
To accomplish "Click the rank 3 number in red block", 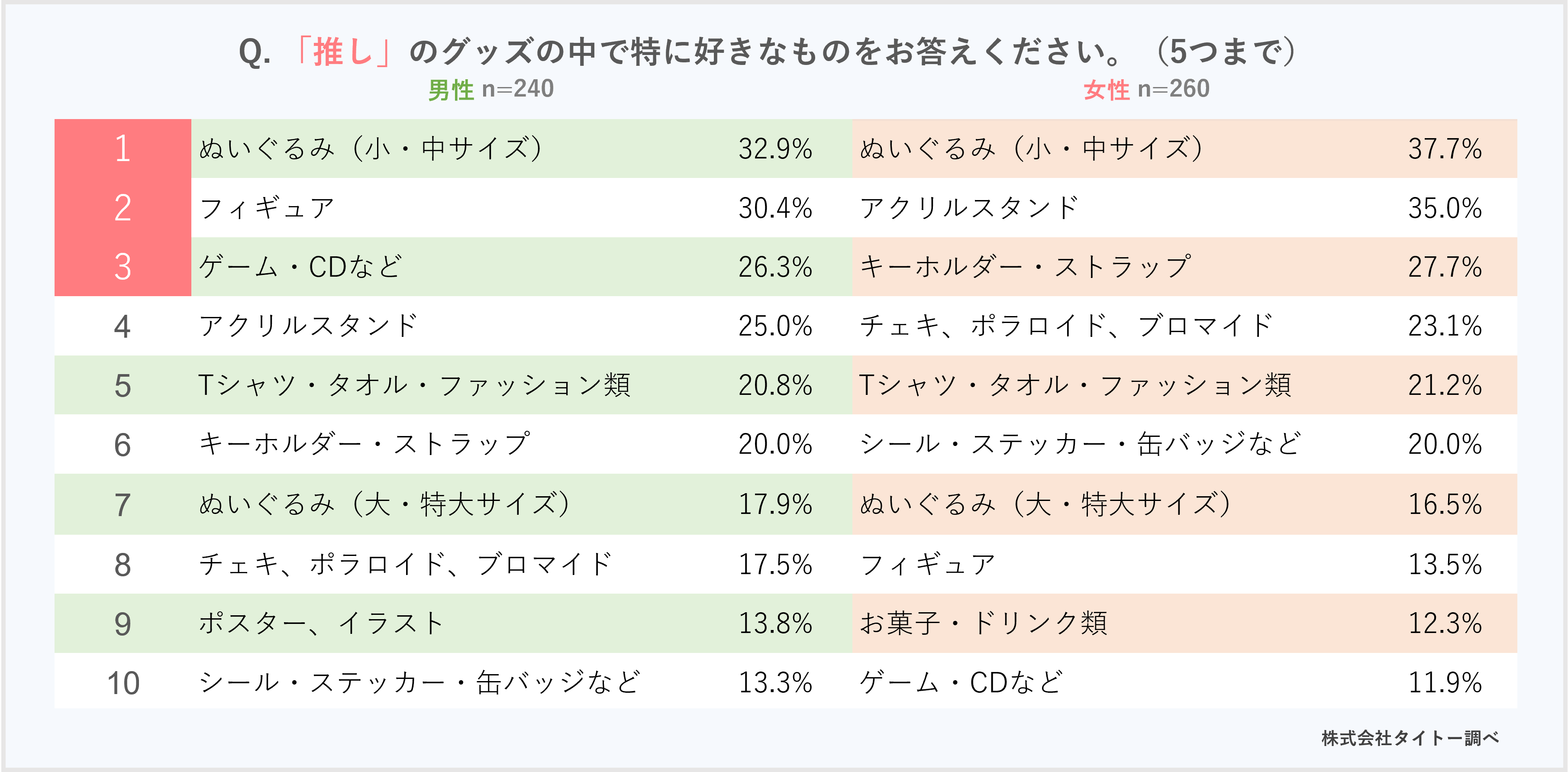I will 123,267.
